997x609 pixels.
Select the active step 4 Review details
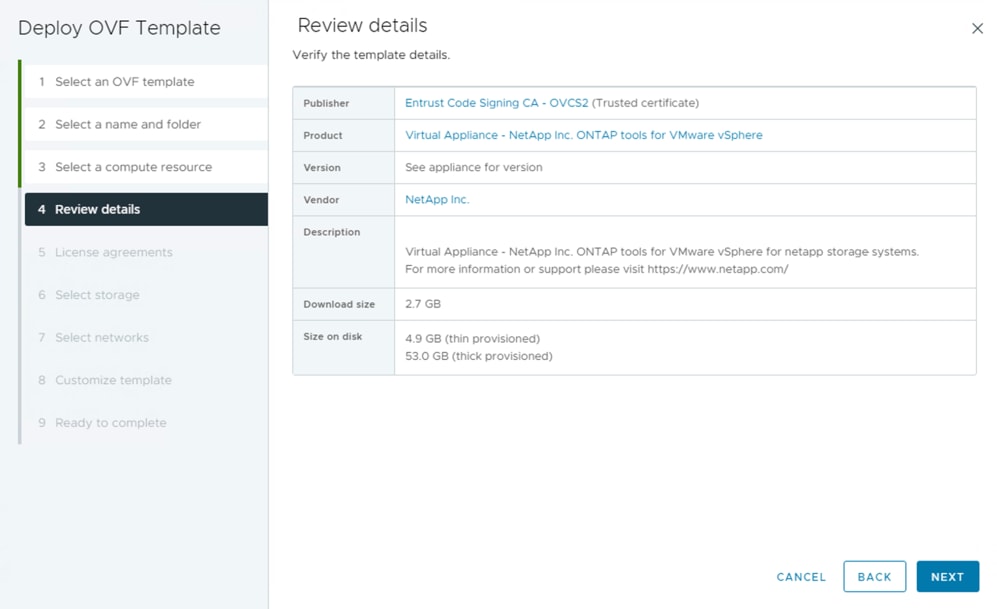tap(146, 209)
